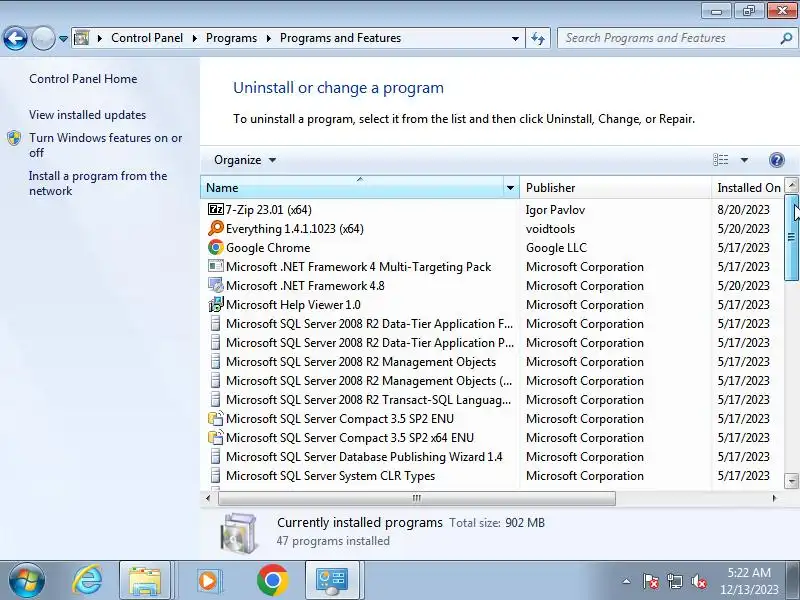This screenshot has width=800, height=600.
Task: Click the scroll left arrow of program list
Action: [x=208, y=498]
